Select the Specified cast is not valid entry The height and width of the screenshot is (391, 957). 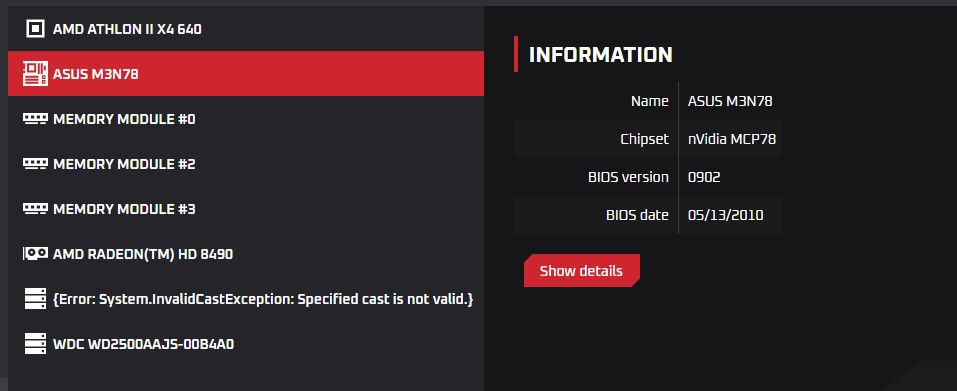(x=246, y=299)
